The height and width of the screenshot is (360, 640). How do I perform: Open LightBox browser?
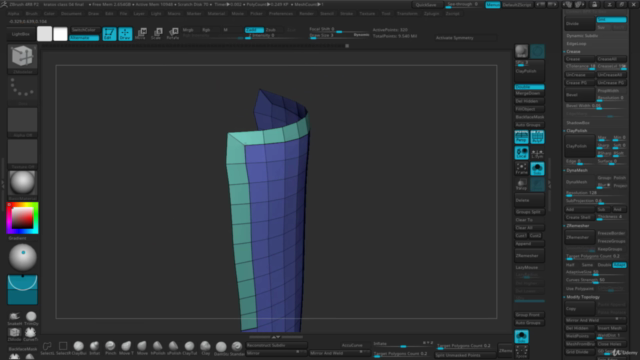pos(20,34)
